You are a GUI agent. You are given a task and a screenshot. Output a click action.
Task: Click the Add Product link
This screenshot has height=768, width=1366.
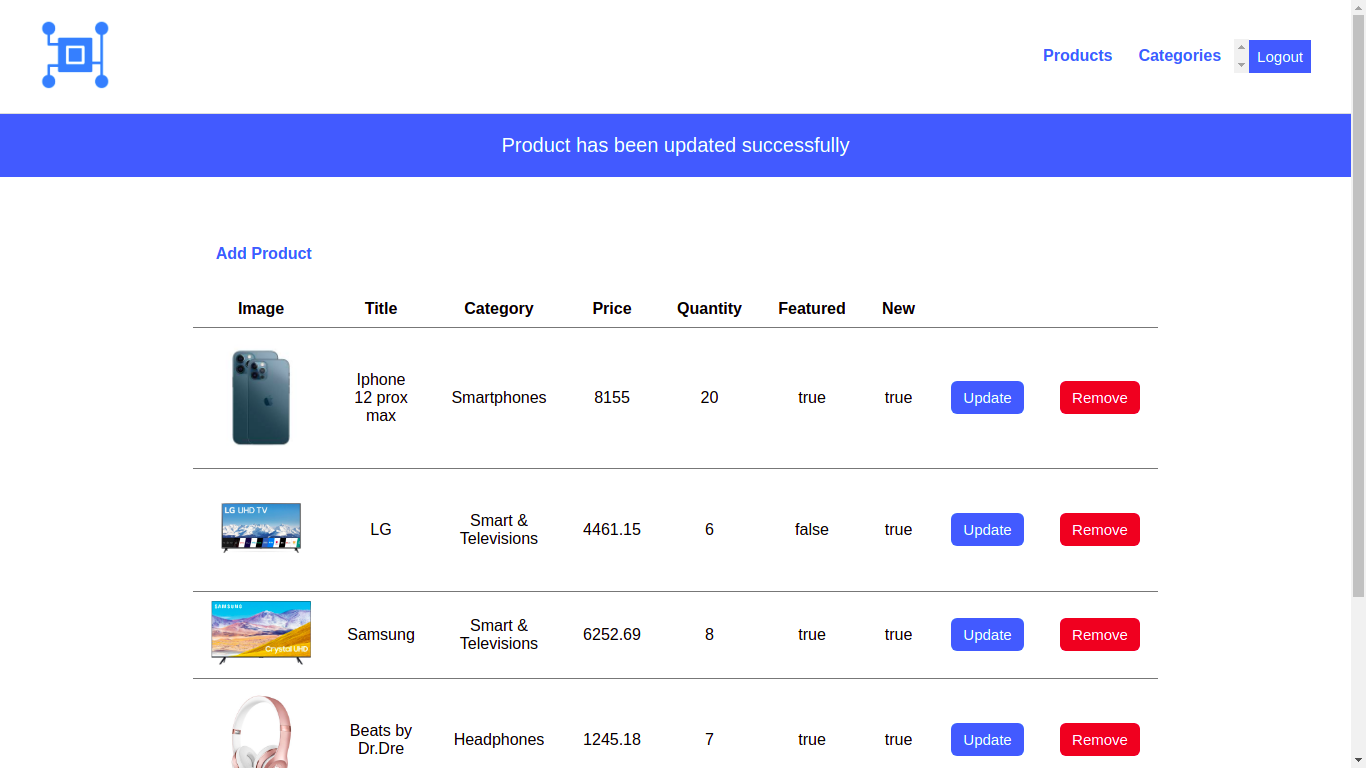click(x=264, y=254)
